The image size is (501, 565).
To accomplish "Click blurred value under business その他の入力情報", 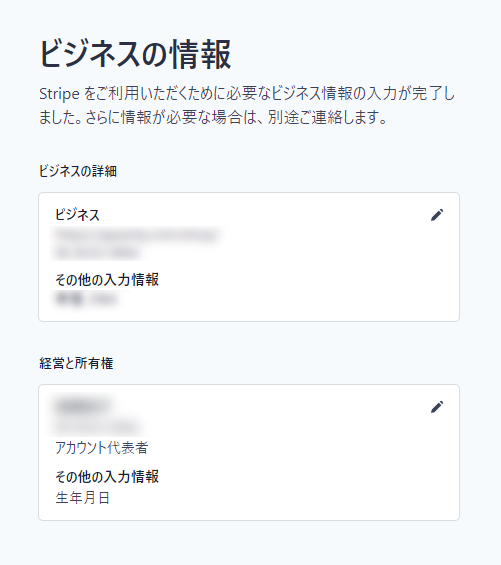I will (x=86, y=299).
